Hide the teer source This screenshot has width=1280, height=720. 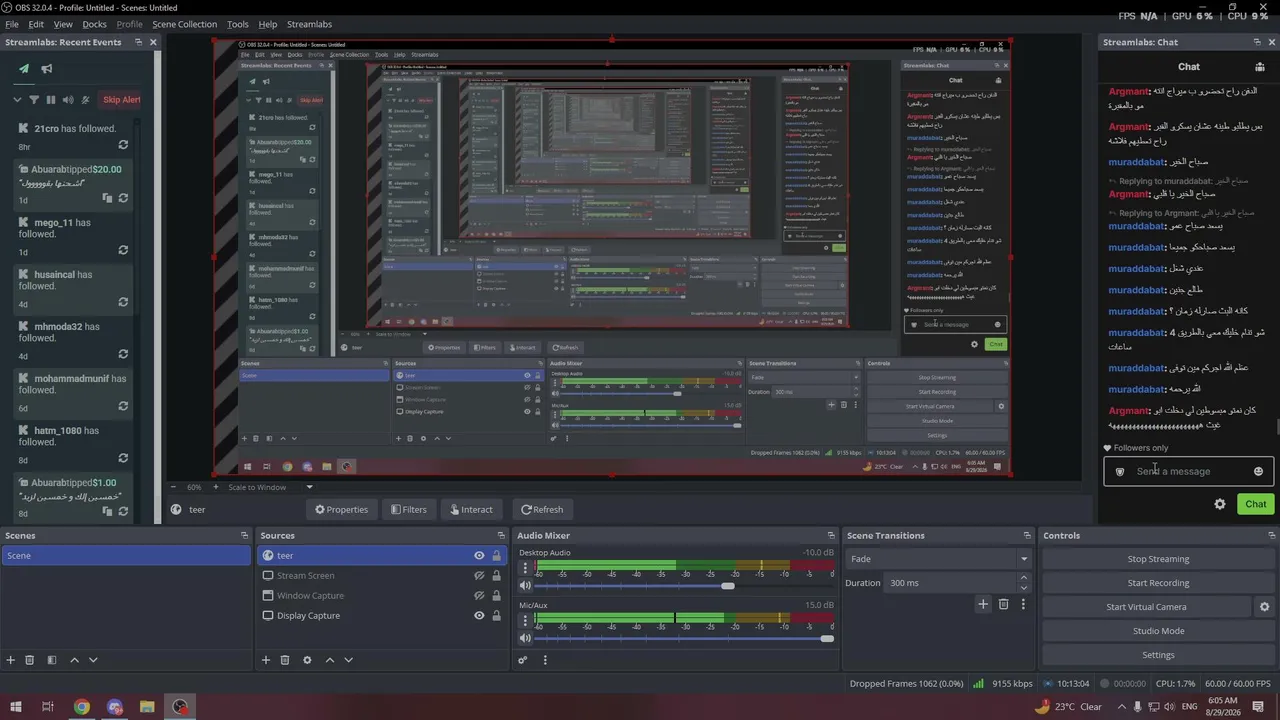point(479,556)
